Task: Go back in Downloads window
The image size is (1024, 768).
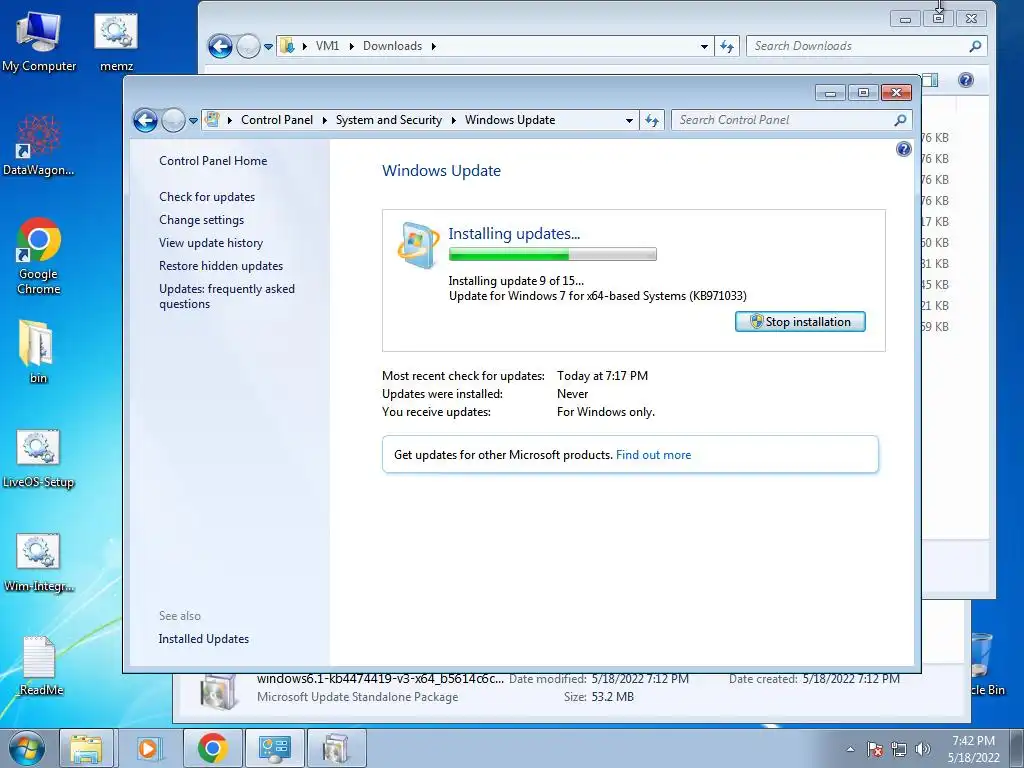Action: pyautogui.click(x=220, y=46)
